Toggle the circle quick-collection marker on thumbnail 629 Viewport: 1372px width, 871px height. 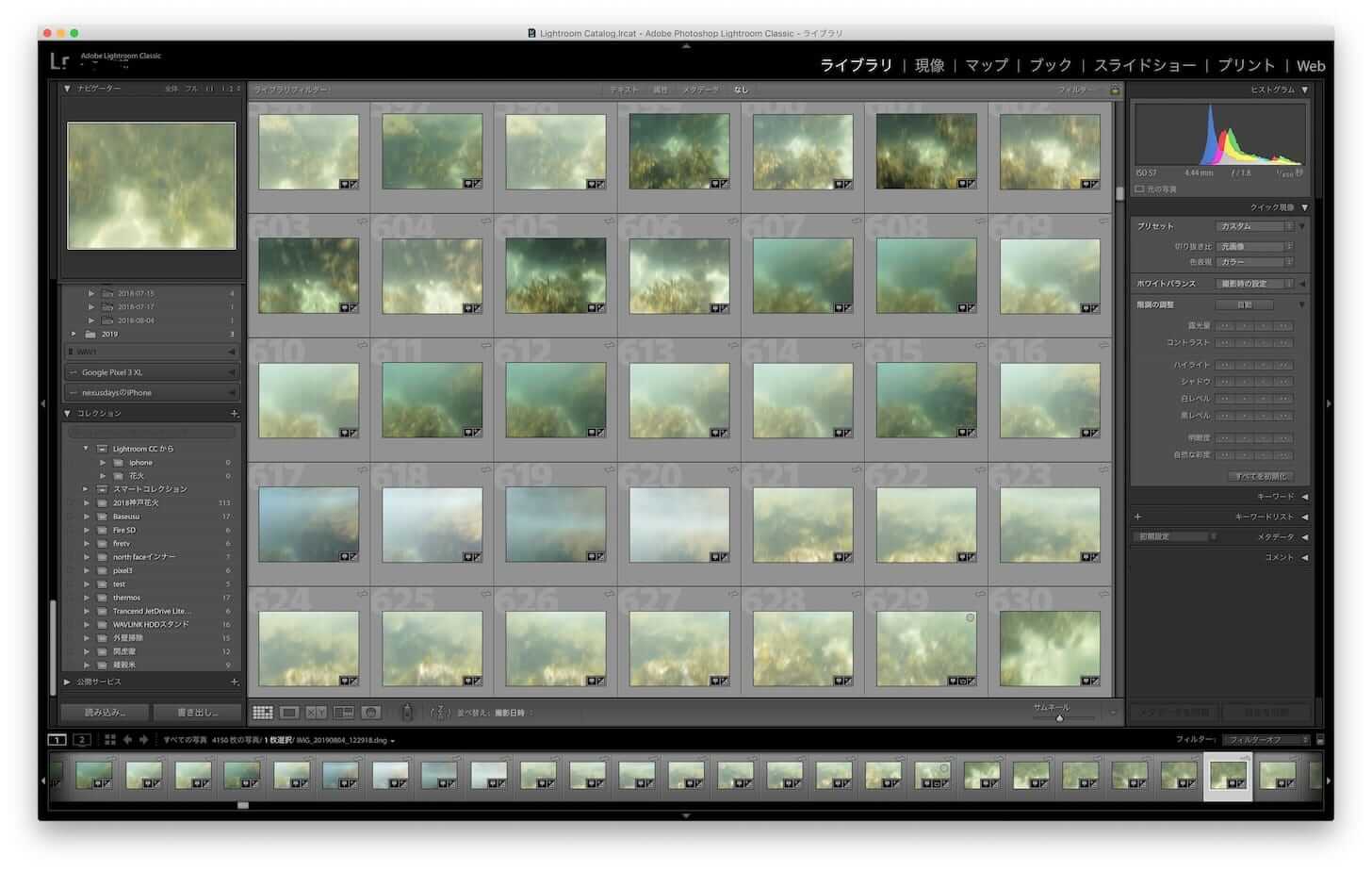(x=971, y=618)
